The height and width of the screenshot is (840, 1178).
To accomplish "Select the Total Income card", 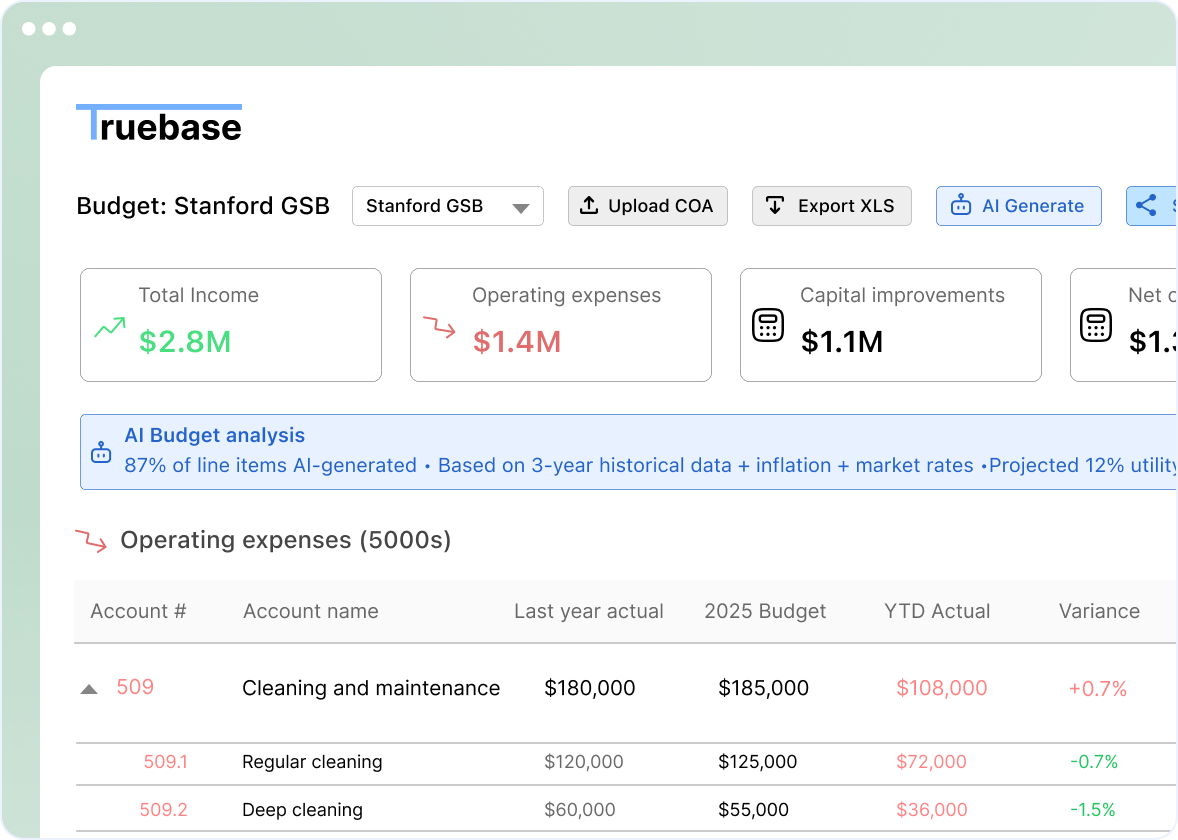I will (x=231, y=325).
